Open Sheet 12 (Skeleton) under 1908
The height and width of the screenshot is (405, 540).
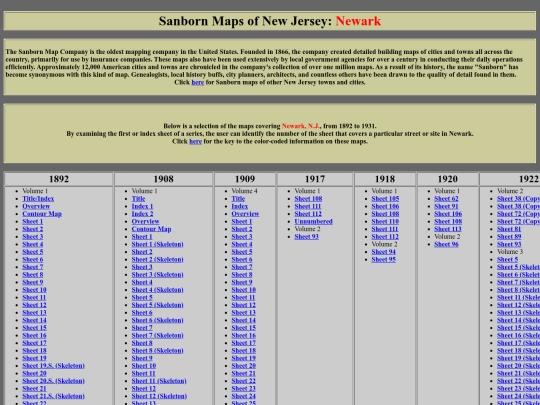pos(159,396)
